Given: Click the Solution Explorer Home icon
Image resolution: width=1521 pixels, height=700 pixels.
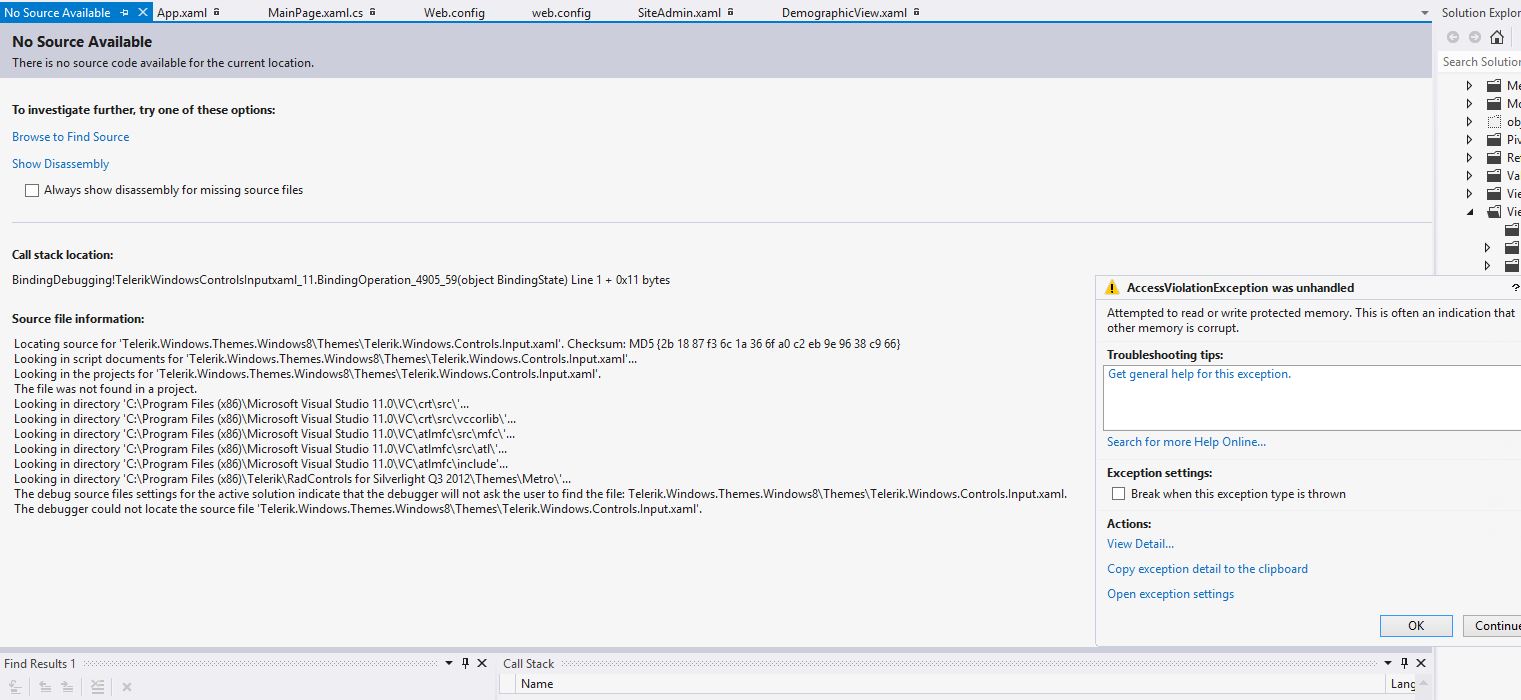Looking at the screenshot, I should point(1497,37).
